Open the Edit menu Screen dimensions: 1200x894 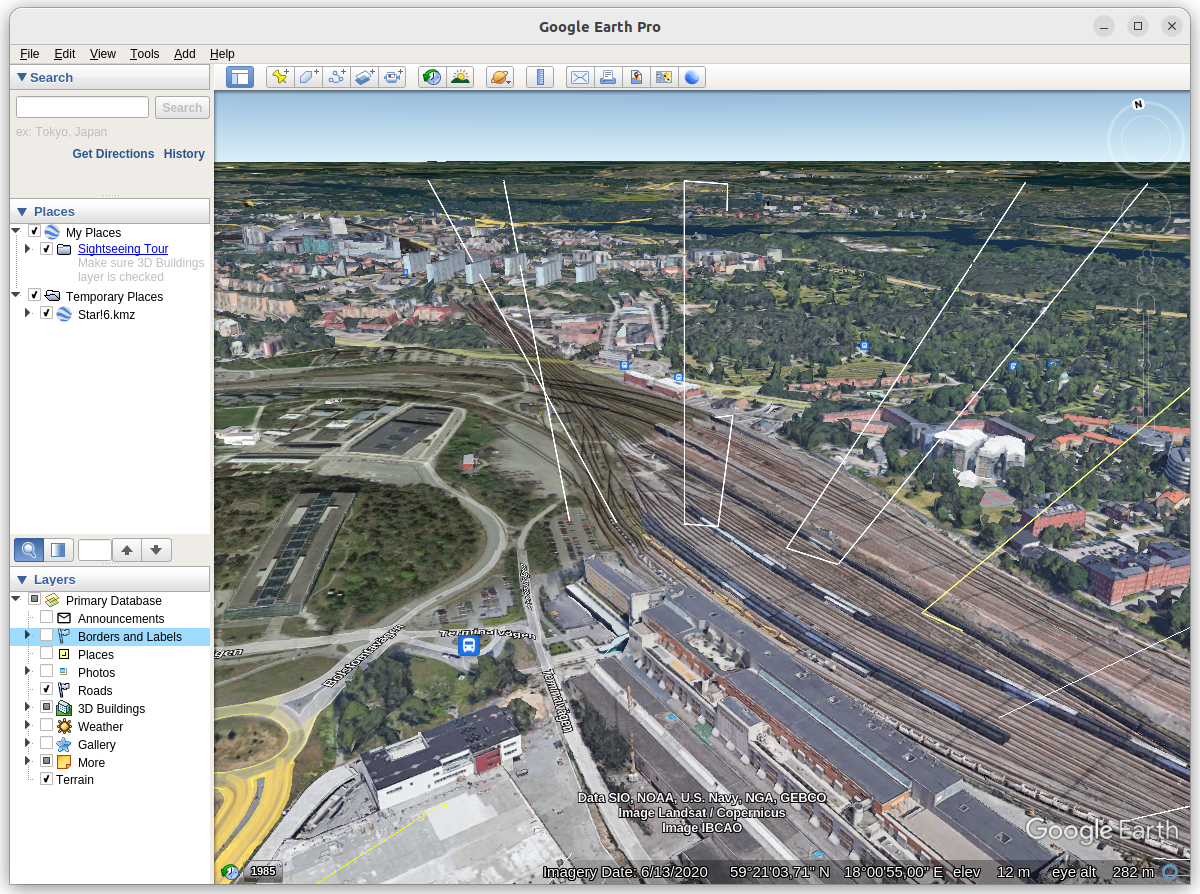(x=65, y=54)
